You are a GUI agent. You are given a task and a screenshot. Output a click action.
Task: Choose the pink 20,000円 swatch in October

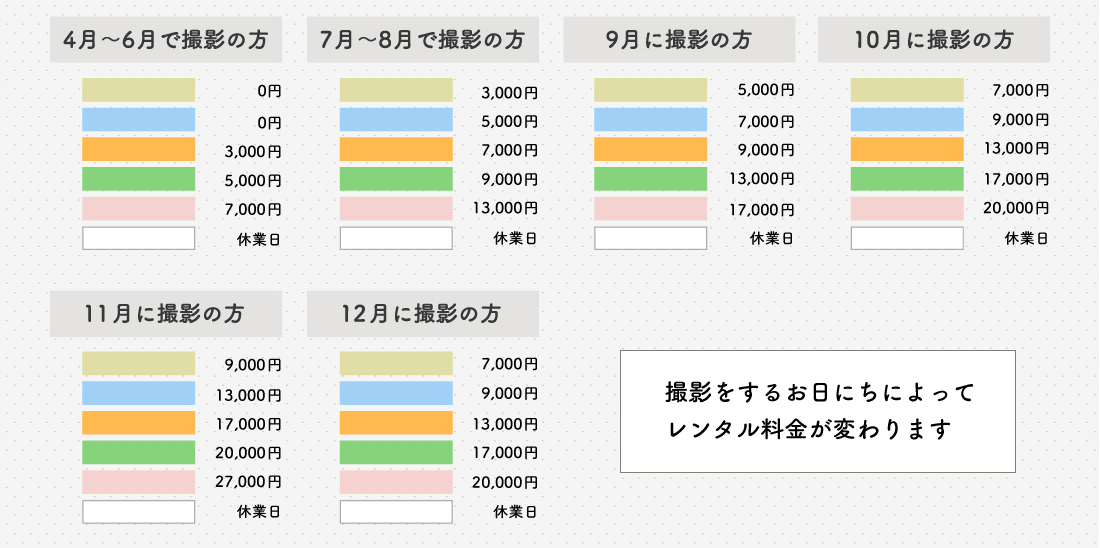907,208
